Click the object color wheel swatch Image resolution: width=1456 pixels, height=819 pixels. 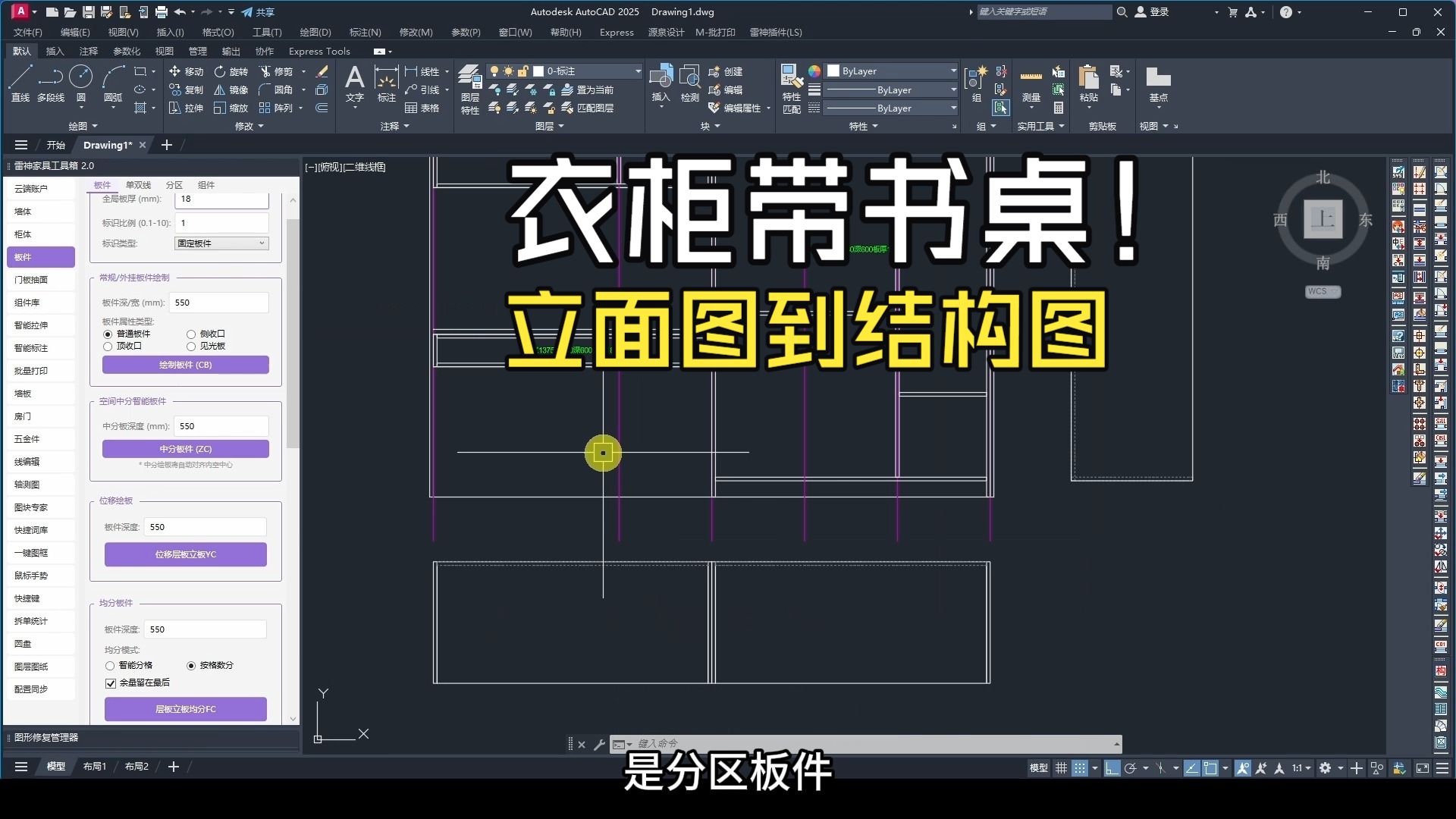(x=814, y=71)
